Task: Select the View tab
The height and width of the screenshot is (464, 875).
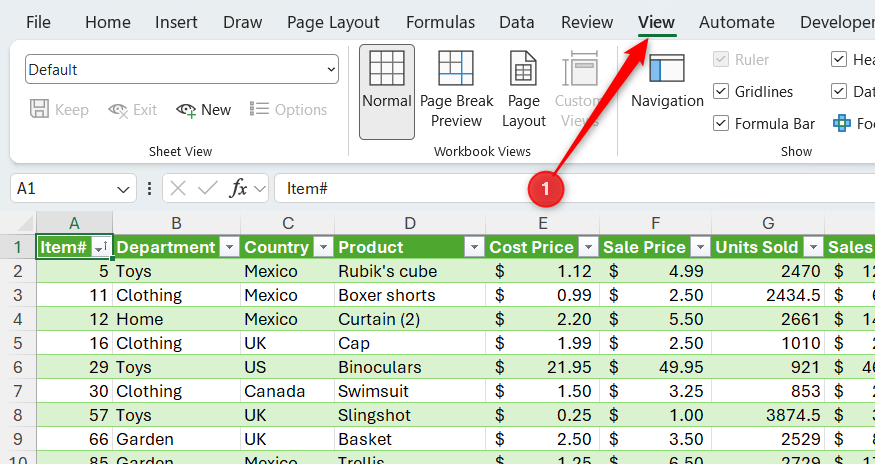Action: (657, 22)
